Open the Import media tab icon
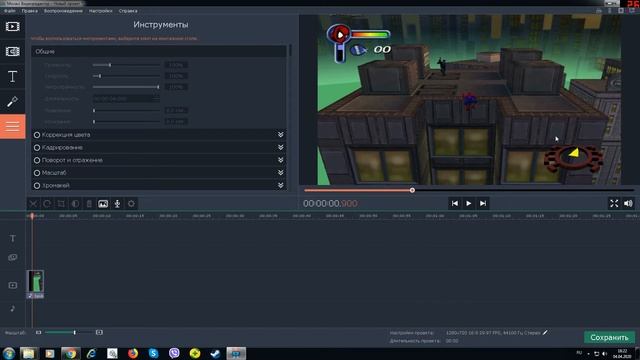 [x=12, y=27]
